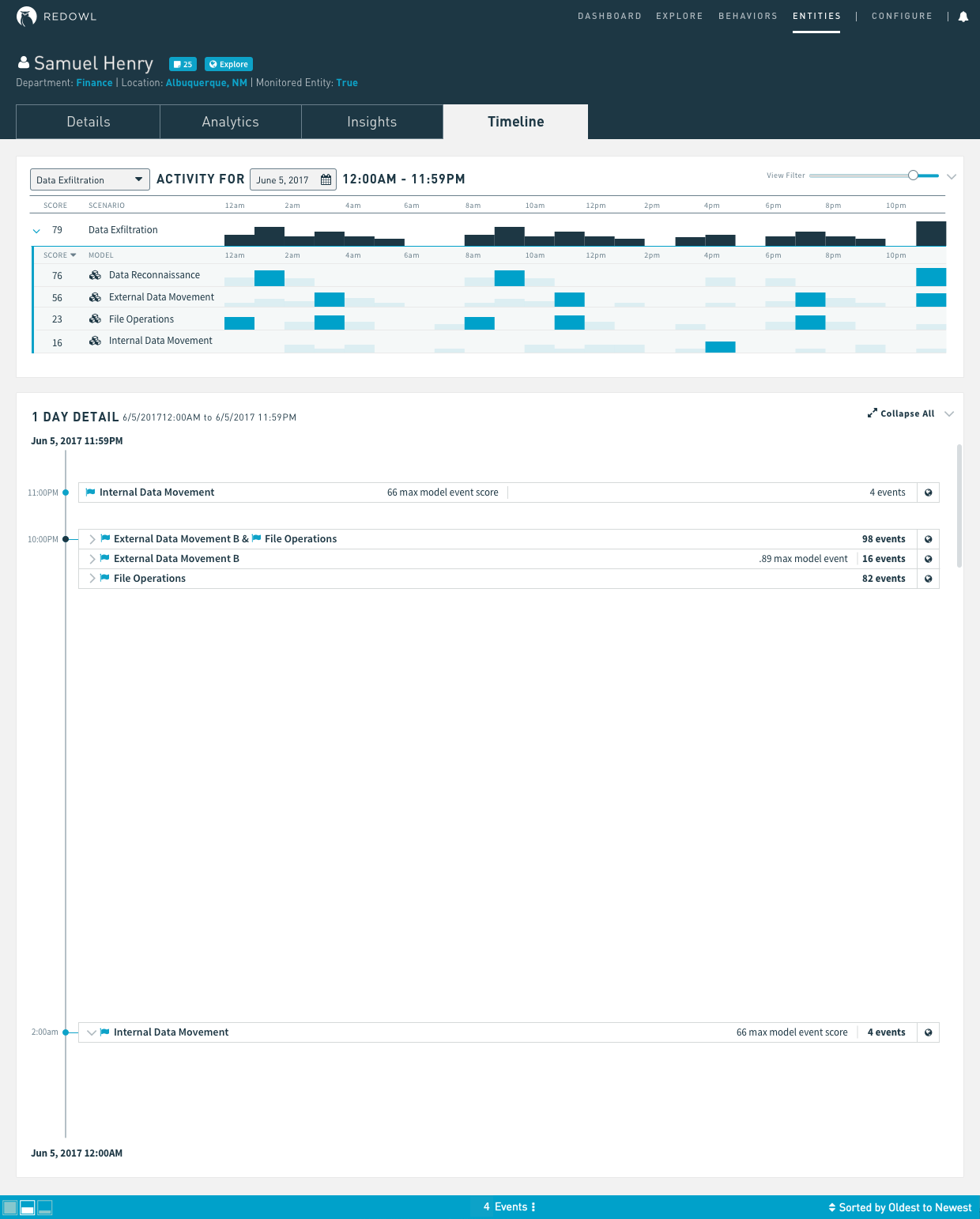
Task: Click globe icon on the 82 events row
Action: click(x=928, y=579)
